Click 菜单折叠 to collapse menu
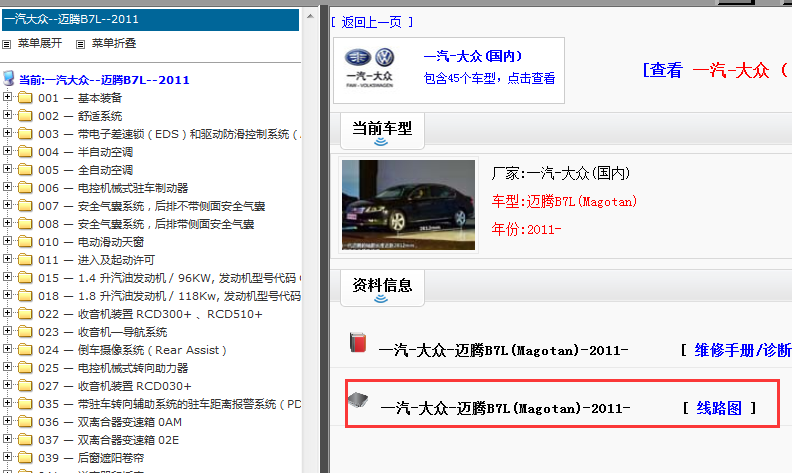The width and height of the screenshot is (792, 473). click(x=114, y=43)
